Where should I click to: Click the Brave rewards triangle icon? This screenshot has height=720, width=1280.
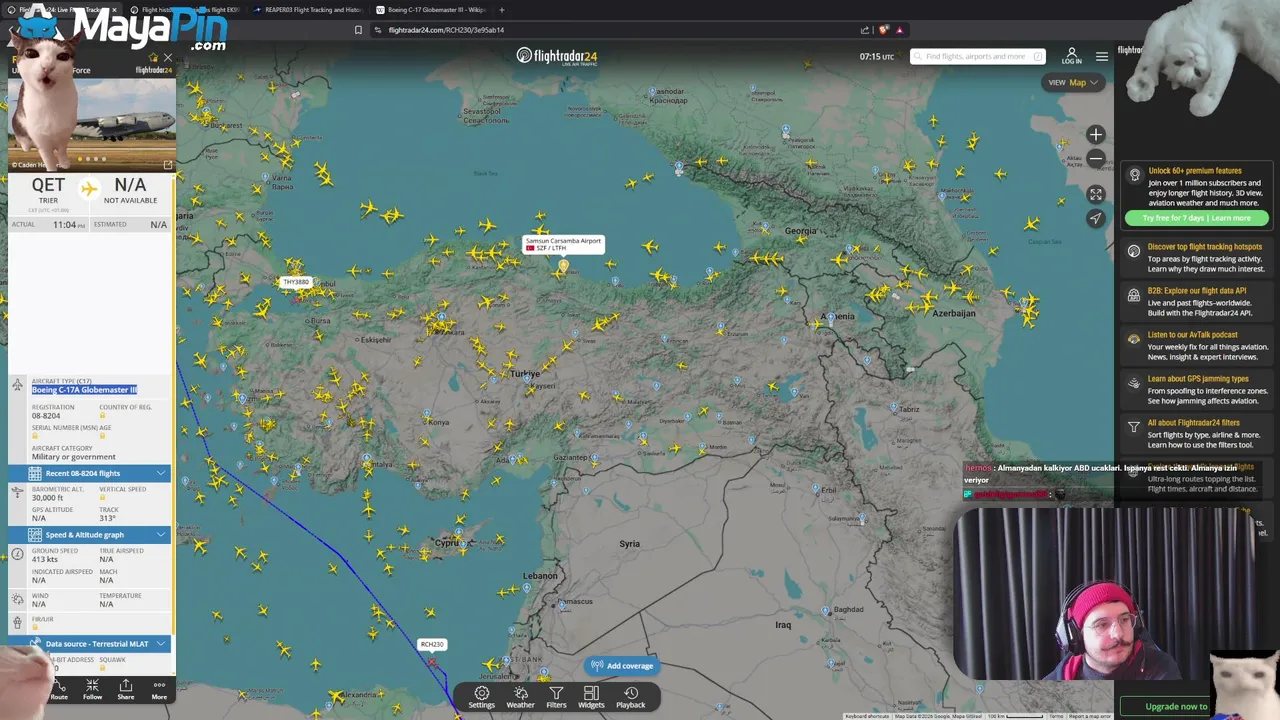(x=900, y=30)
